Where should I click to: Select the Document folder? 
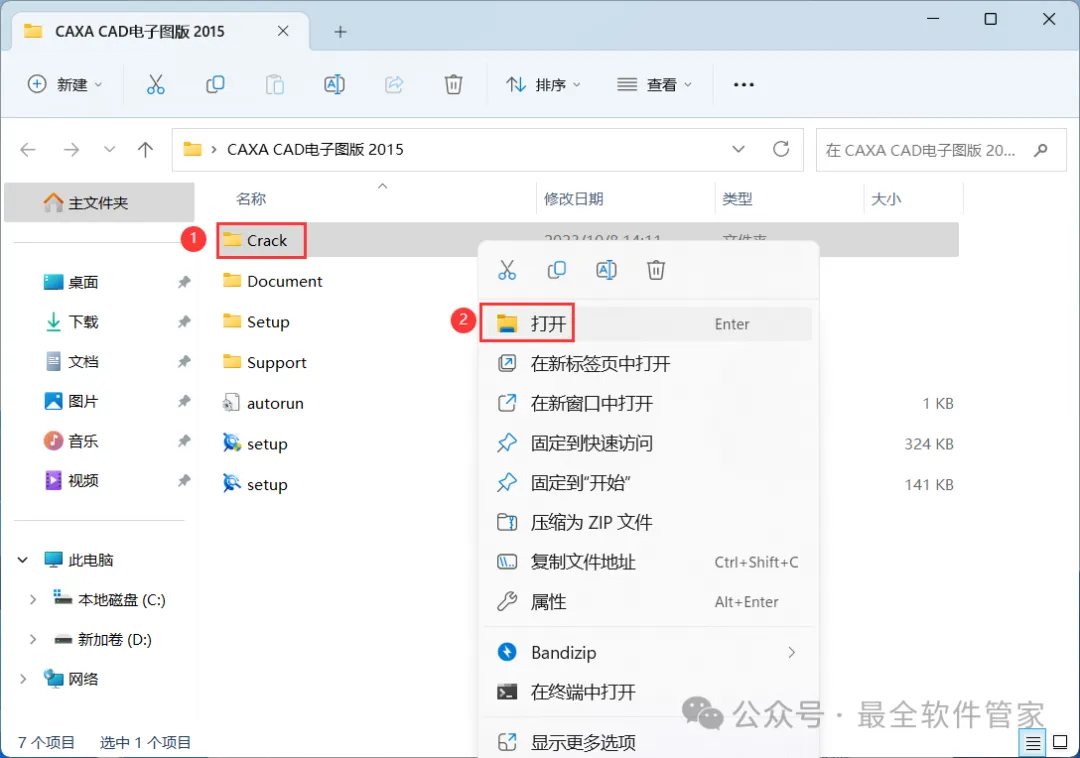(x=273, y=281)
